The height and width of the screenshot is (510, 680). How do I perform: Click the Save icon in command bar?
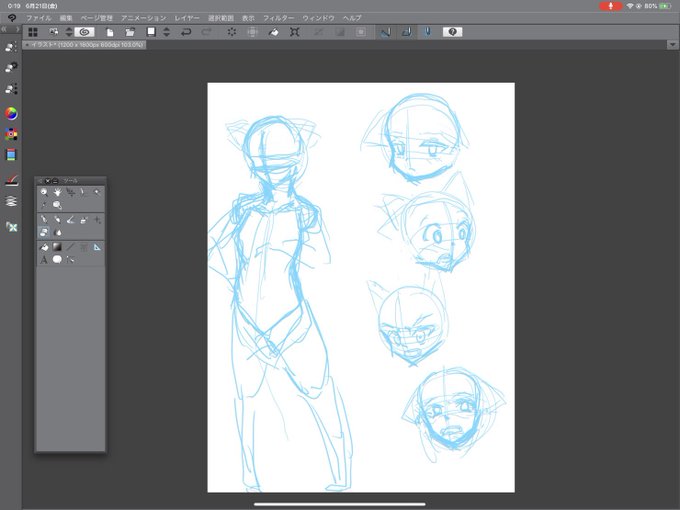(151, 32)
